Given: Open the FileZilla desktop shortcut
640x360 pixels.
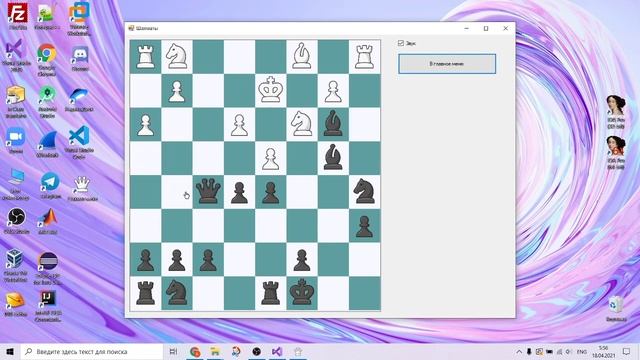Looking at the screenshot, I should (18, 16).
